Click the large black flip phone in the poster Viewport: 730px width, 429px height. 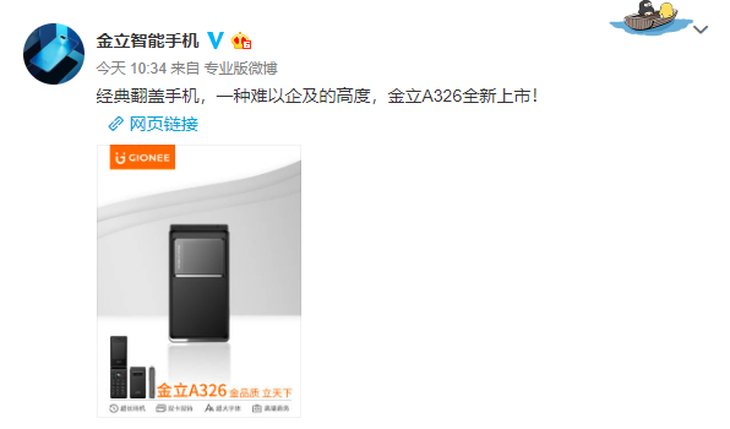click(x=199, y=283)
